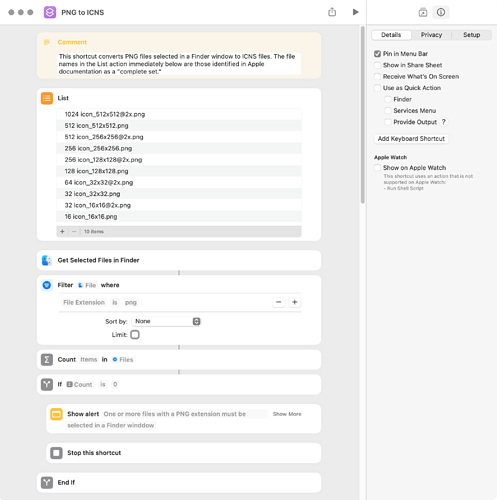Viewport: 497px width, 500px height.
Task: Click the Count action sigma icon
Action: pyautogui.click(x=47, y=360)
